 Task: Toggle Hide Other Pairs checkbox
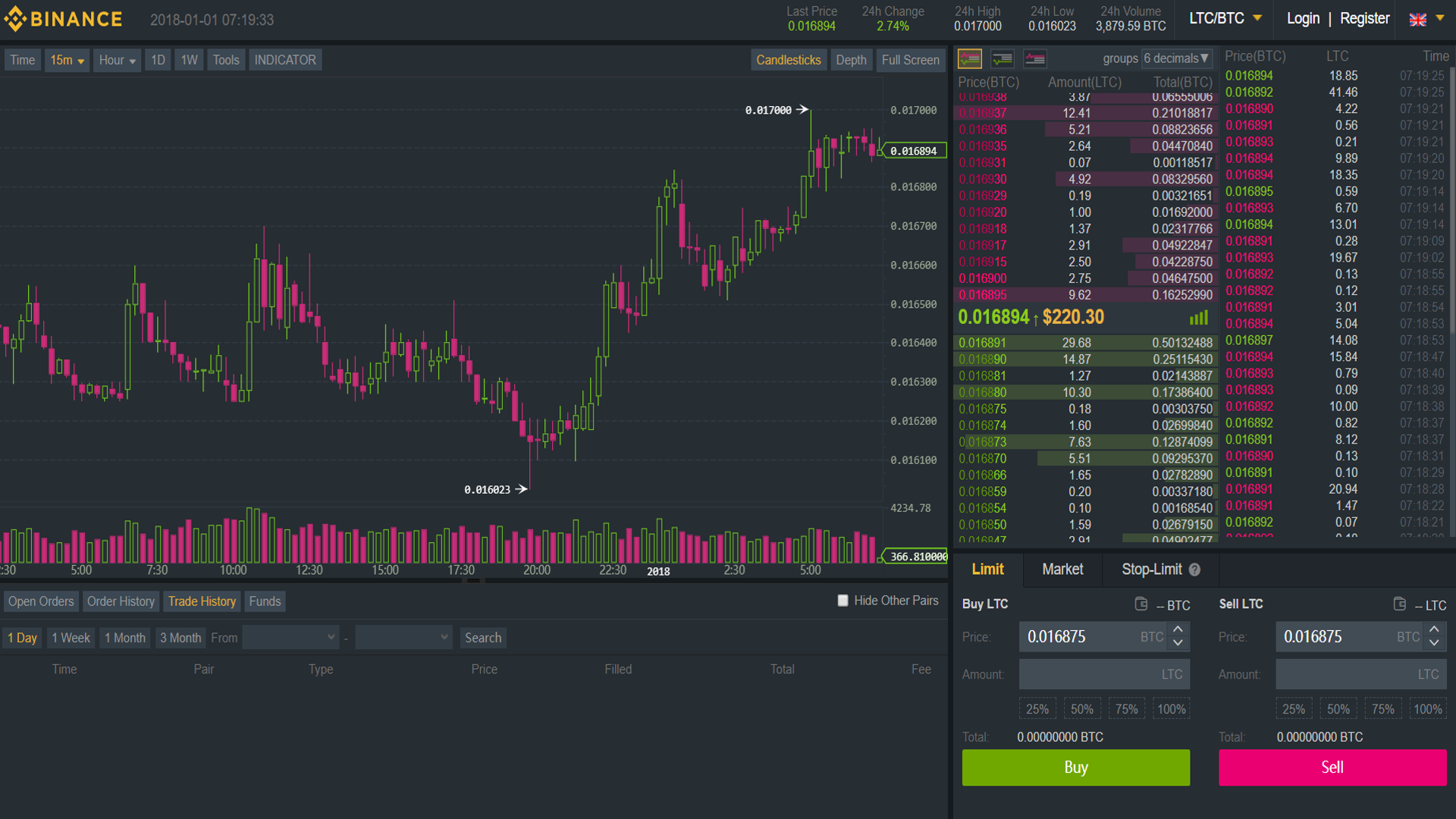(x=843, y=601)
